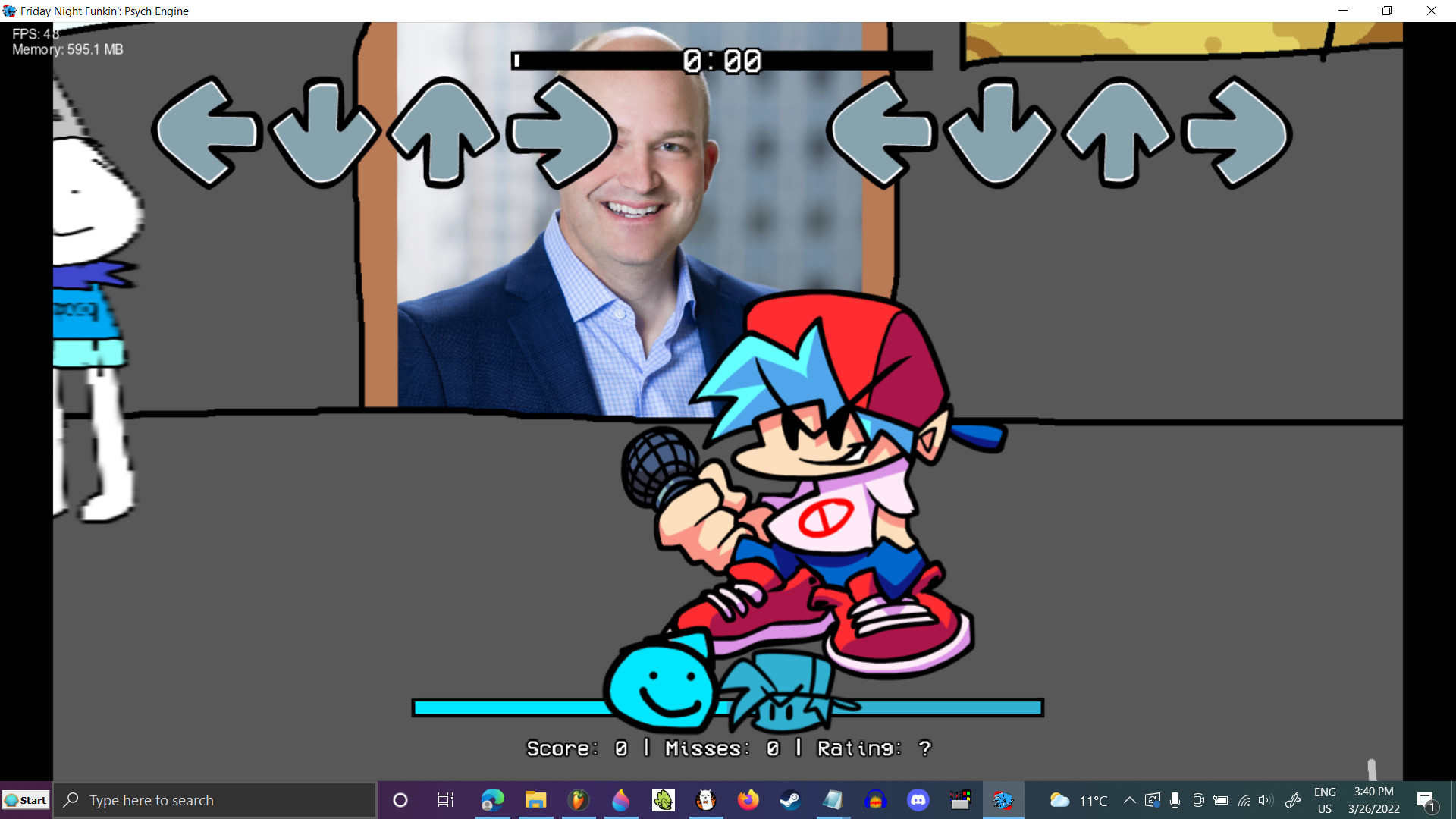Expand the hidden system tray icons chevron
Image resolution: width=1456 pixels, height=819 pixels.
click(x=1129, y=800)
